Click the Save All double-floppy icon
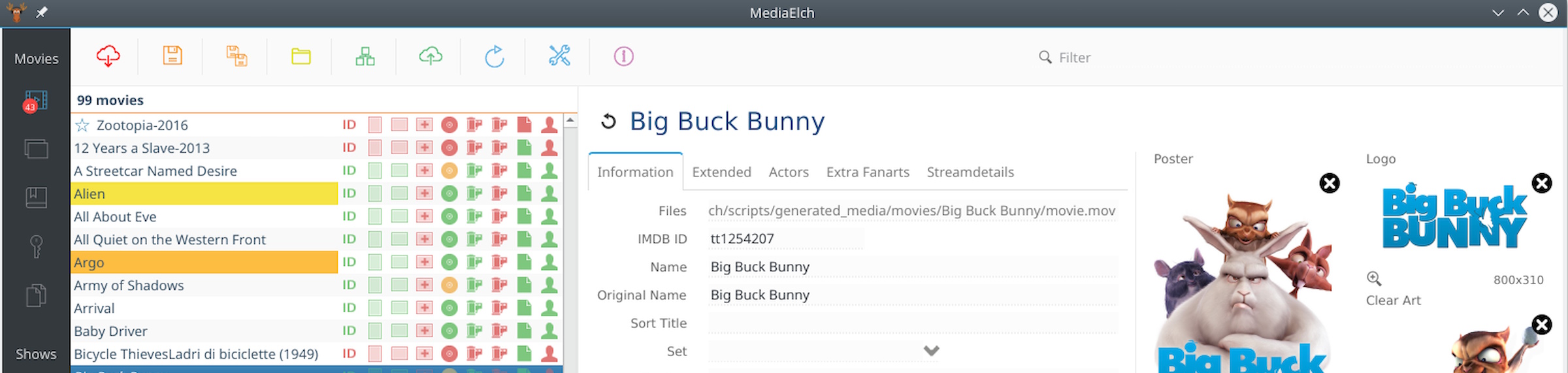Screen dimensions: 1568x373 (237, 56)
